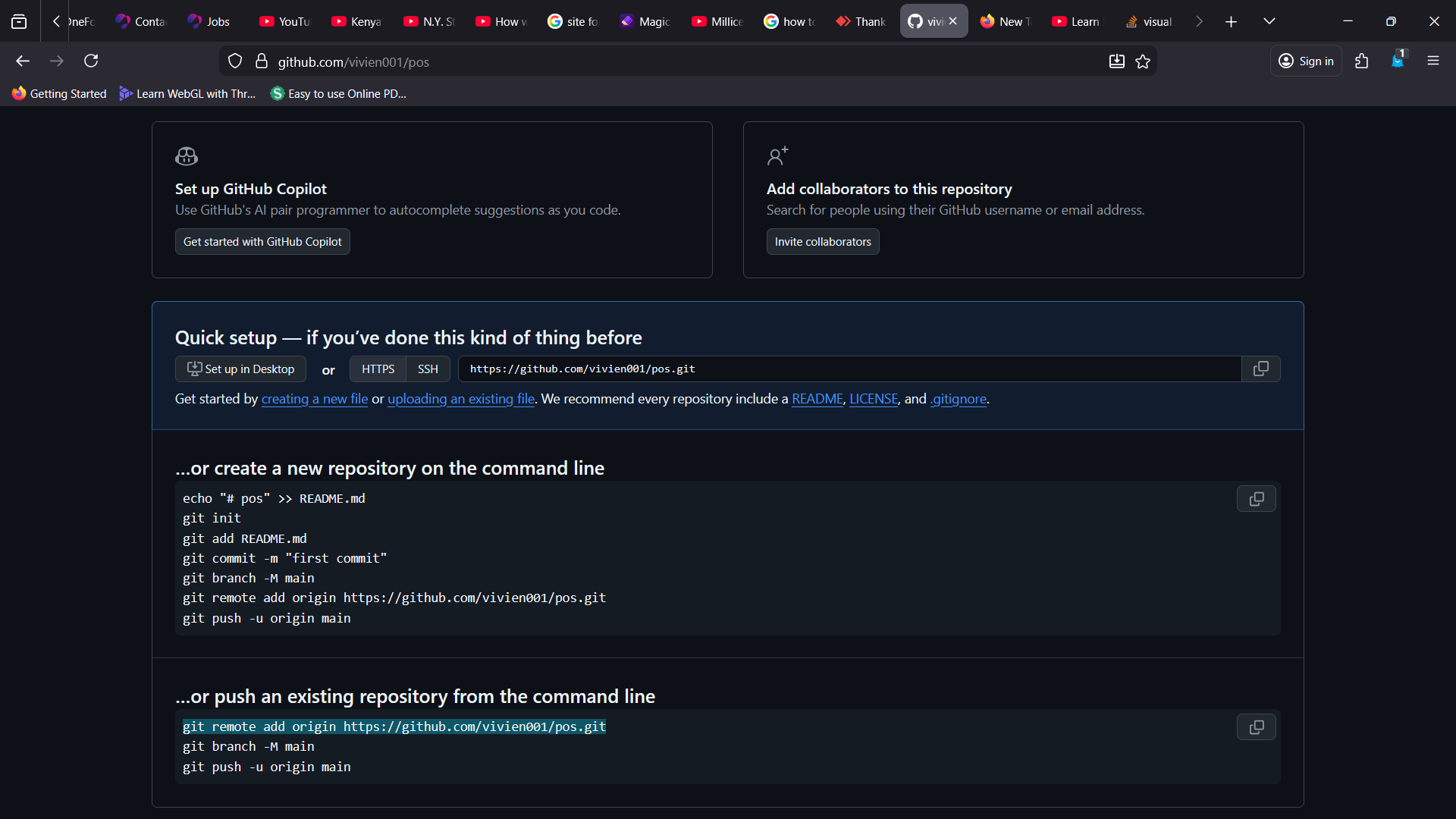The height and width of the screenshot is (819, 1456).
Task: Open the browser extensions puzzle icon
Action: [1361, 61]
